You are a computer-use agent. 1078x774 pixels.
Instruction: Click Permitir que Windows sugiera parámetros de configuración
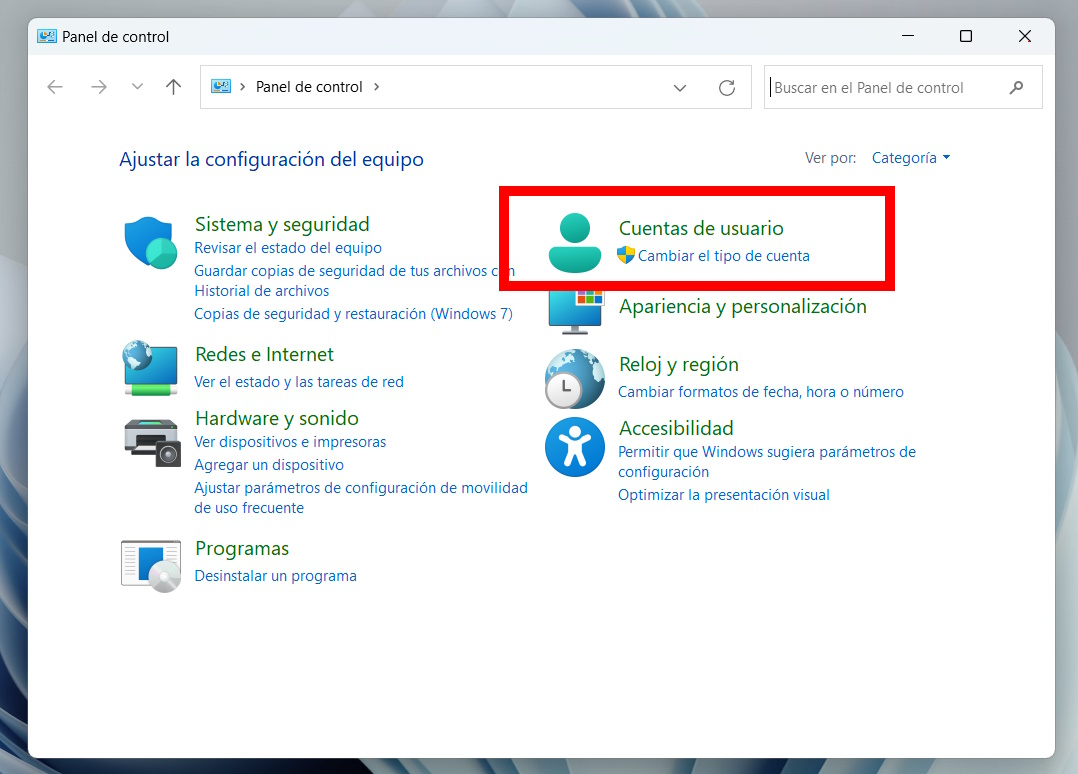[x=767, y=461]
